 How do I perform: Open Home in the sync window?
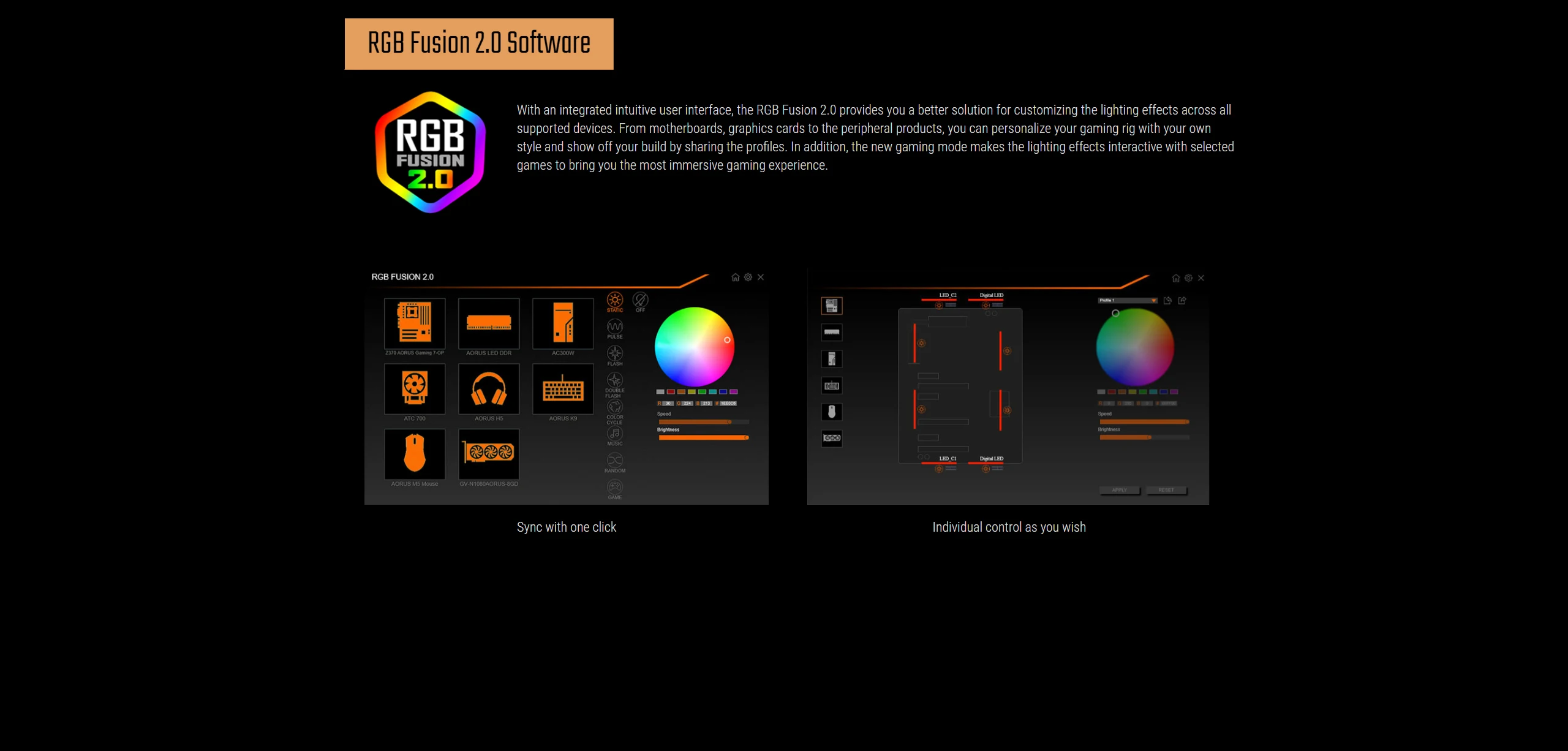pyautogui.click(x=735, y=277)
